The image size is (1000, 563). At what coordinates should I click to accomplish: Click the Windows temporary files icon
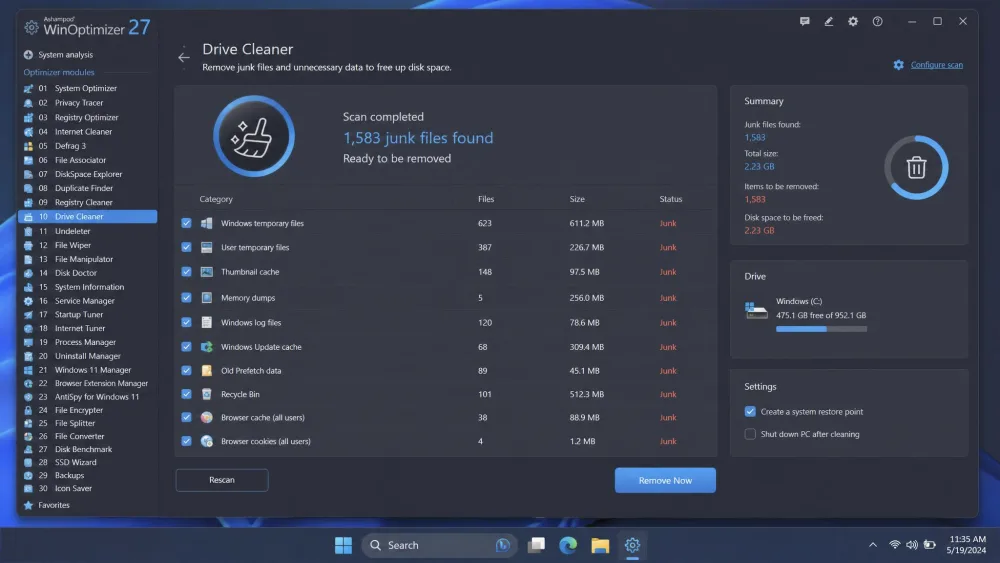coord(207,223)
